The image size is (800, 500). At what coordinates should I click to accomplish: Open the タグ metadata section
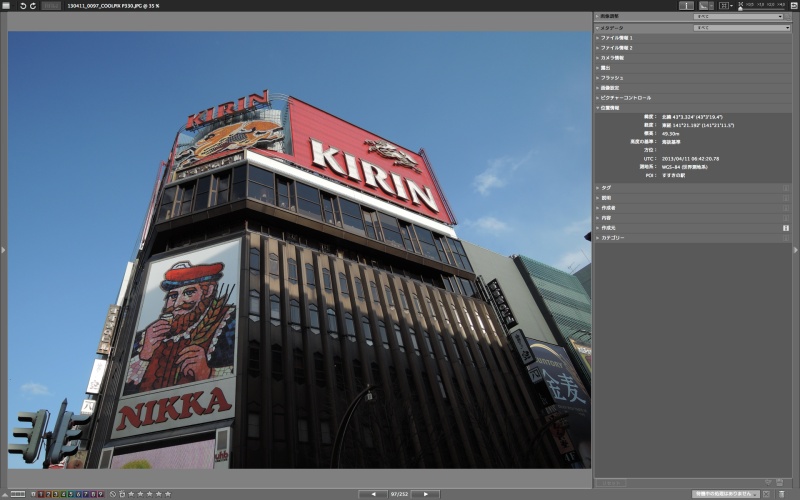[x=606, y=187]
